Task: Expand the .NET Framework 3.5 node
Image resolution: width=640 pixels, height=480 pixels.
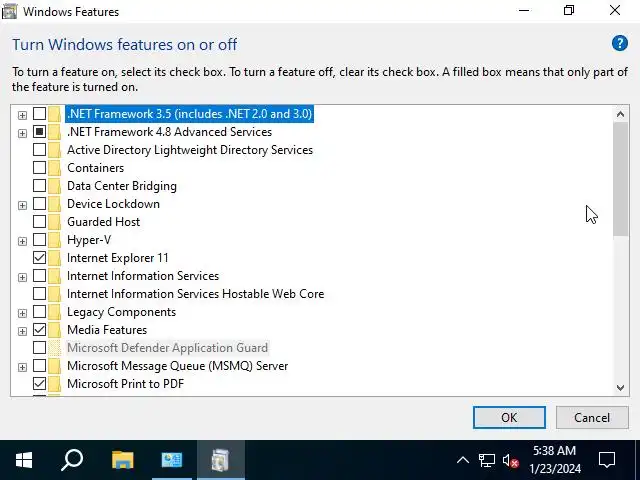Action: pyautogui.click(x=22, y=115)
